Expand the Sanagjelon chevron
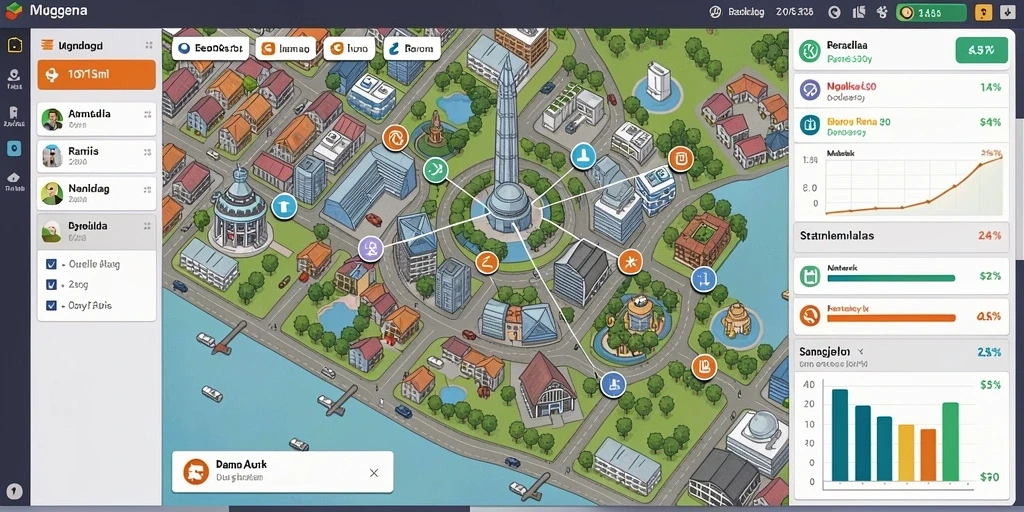Screen dimensions: 1024x512 (861, 351)
